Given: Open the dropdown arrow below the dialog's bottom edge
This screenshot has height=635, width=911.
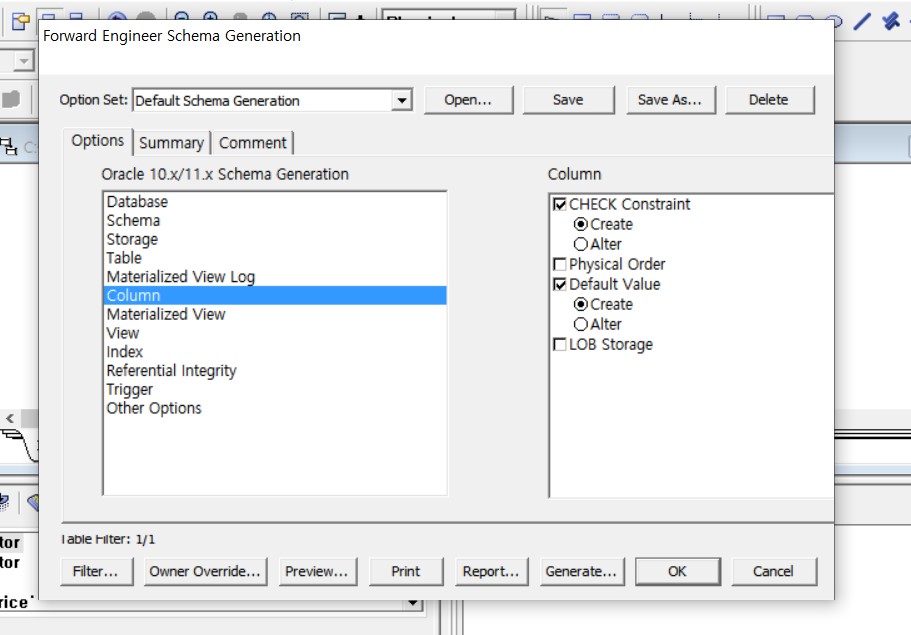Looking at the screenshot, I should tap(413, 603).
